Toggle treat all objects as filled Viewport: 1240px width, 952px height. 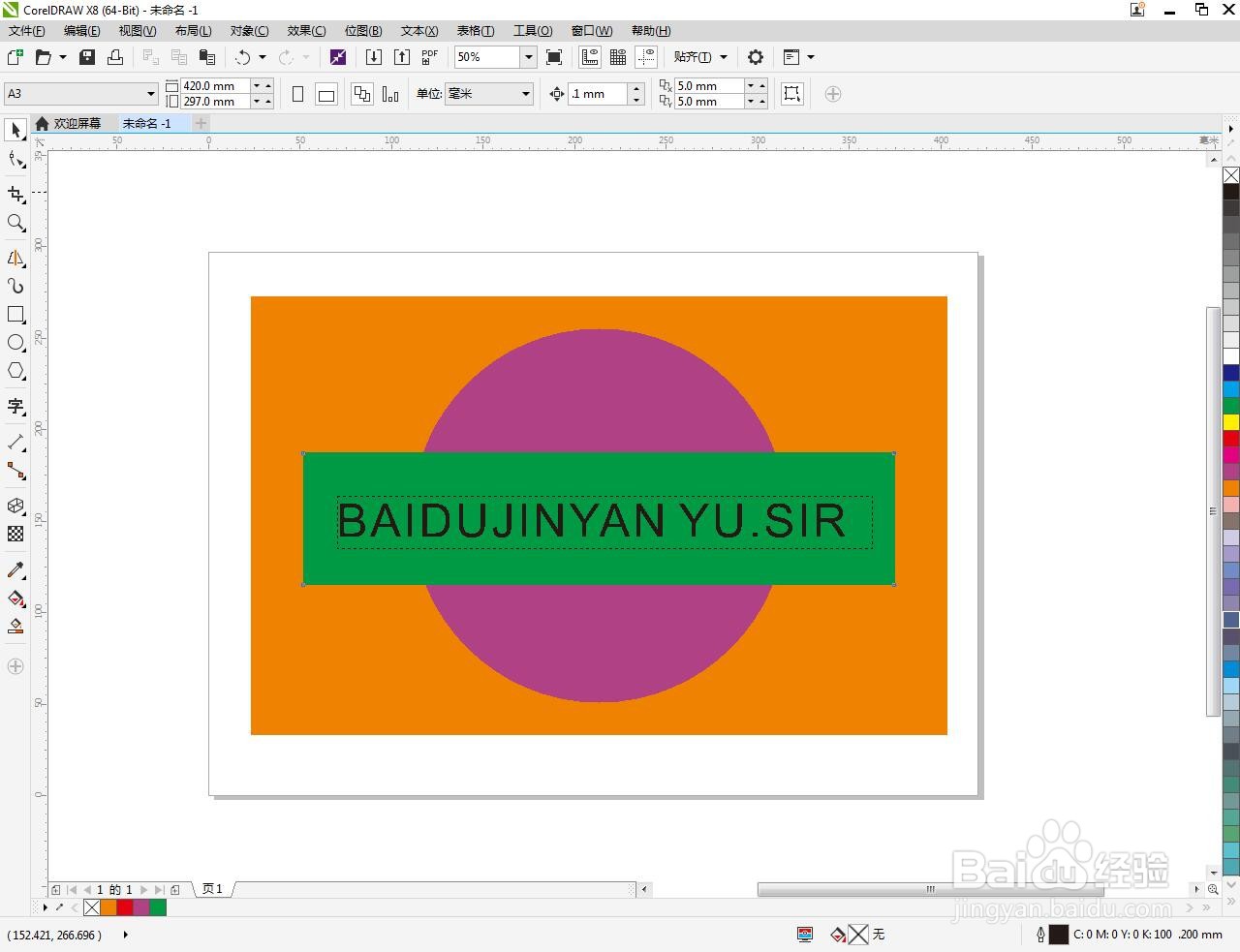(792, 94)
